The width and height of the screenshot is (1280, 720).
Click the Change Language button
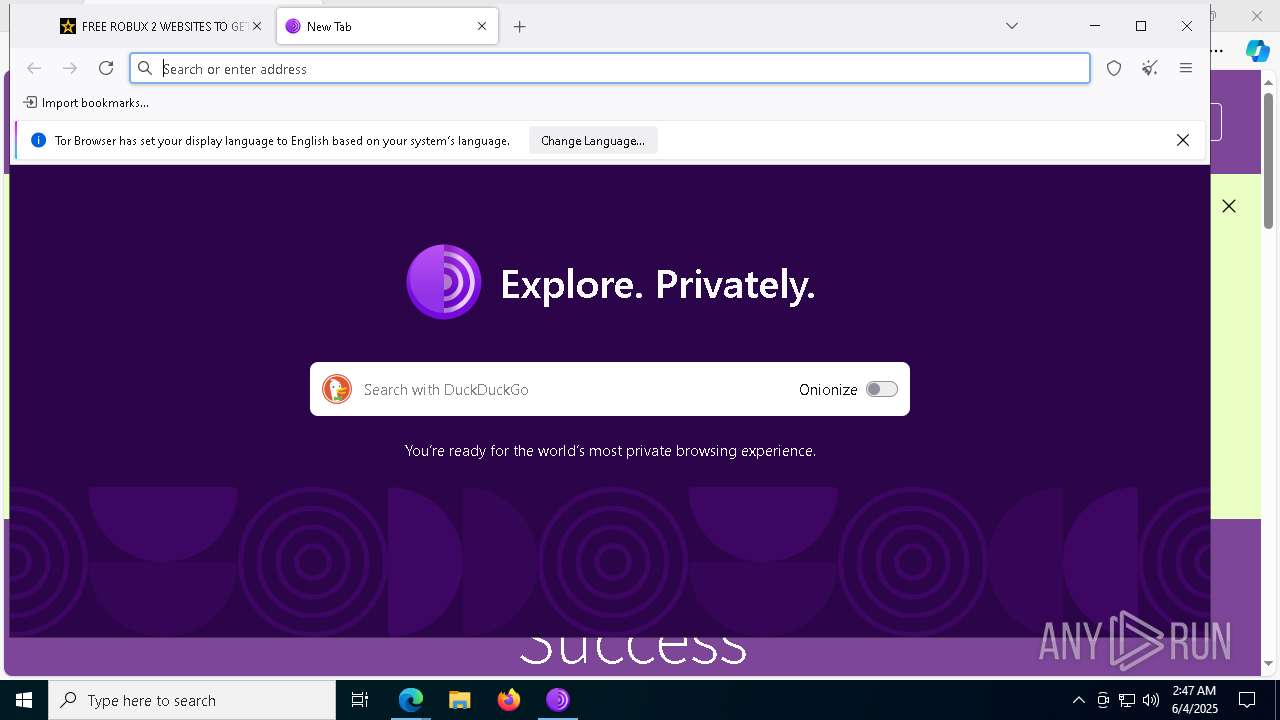[593, 141]
